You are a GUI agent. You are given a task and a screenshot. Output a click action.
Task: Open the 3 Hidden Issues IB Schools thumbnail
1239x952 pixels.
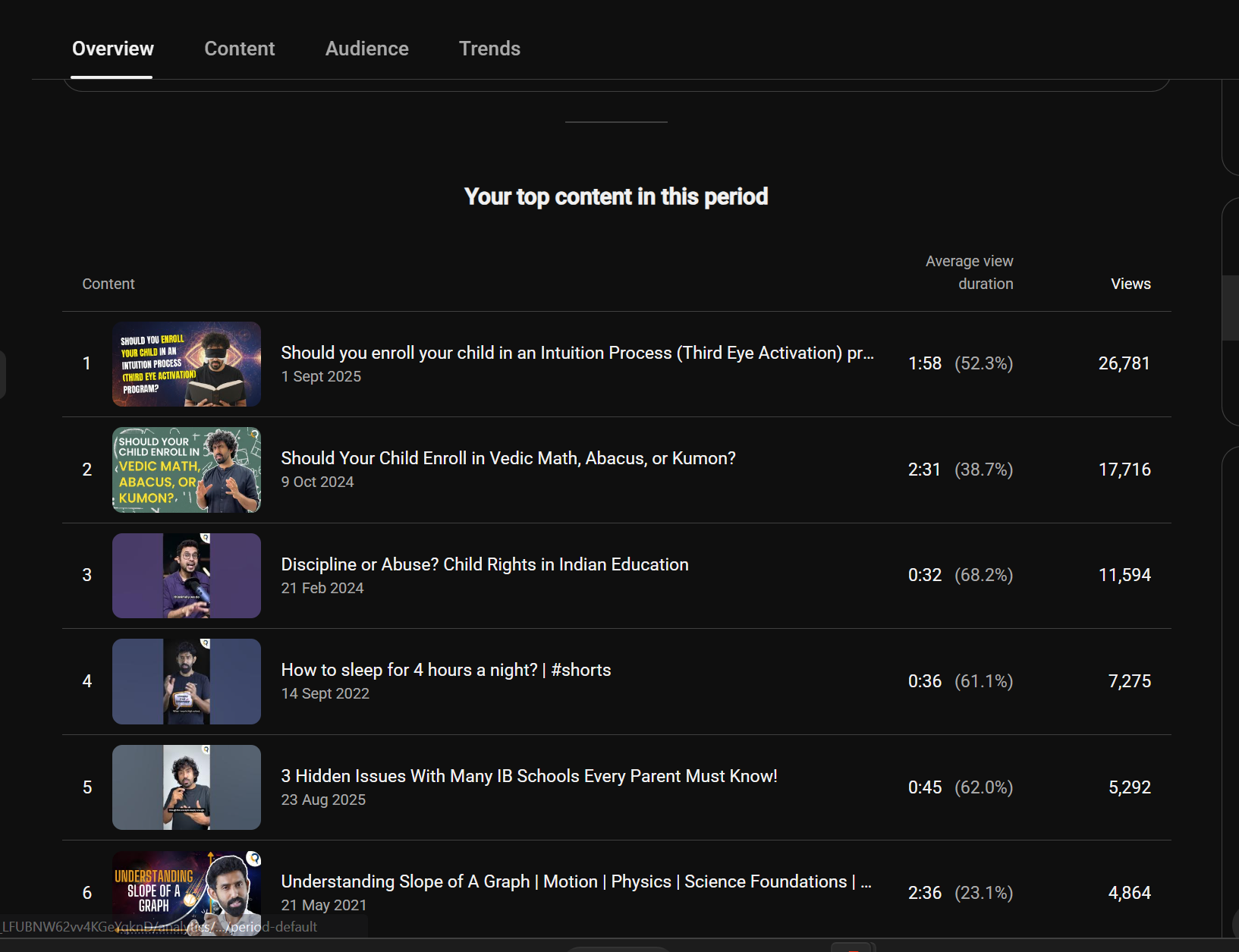pyautogui.click(x=187, y=787)
